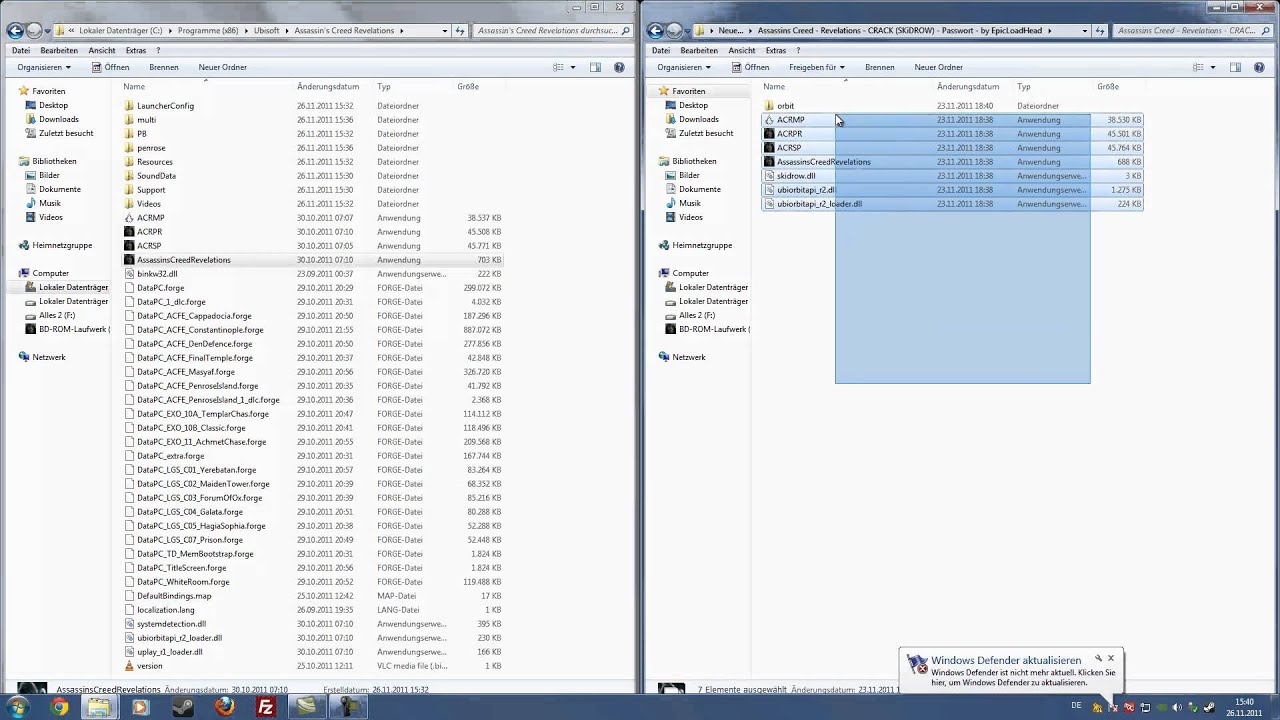Go back in right Explorer window
The height and width of the screenshot is (720, 1280).
[655, 31]
